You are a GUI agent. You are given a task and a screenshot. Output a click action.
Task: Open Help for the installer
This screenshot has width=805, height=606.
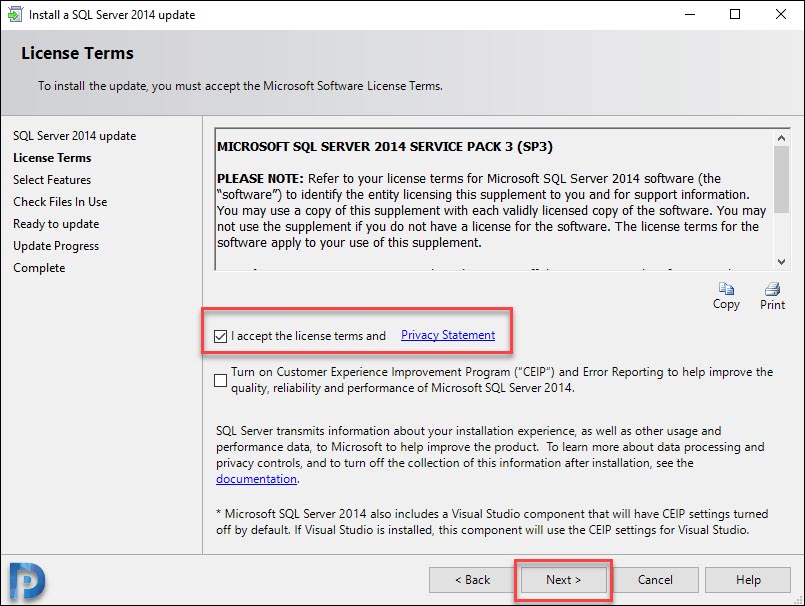click(x=748, y=580)
